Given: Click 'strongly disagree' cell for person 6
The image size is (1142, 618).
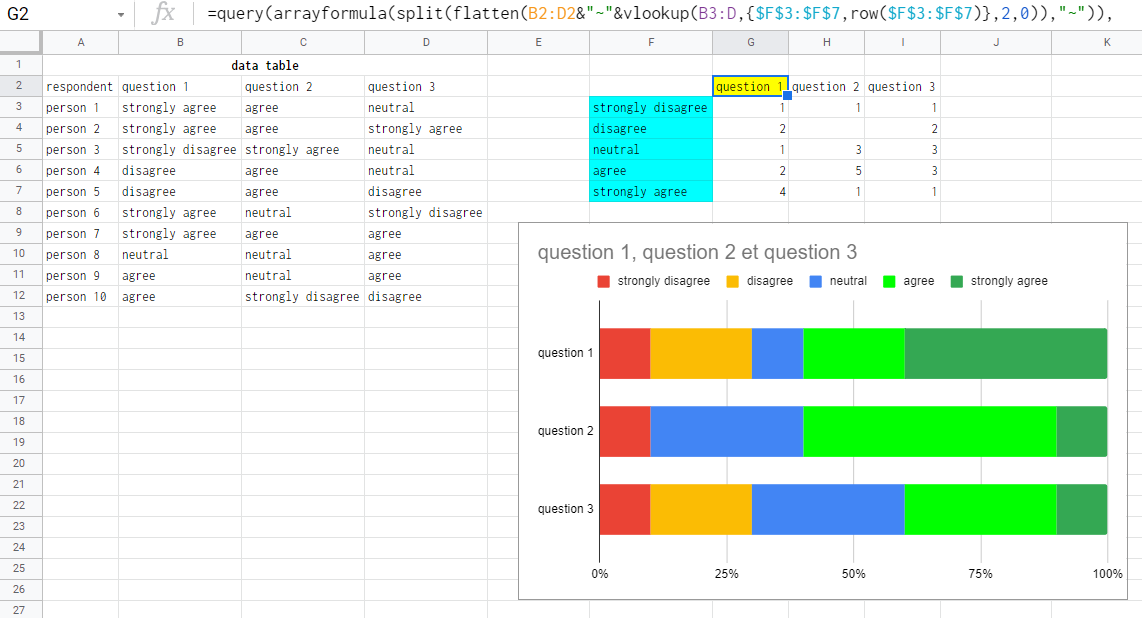Looking at the screenshot, I should click(426, 213).
